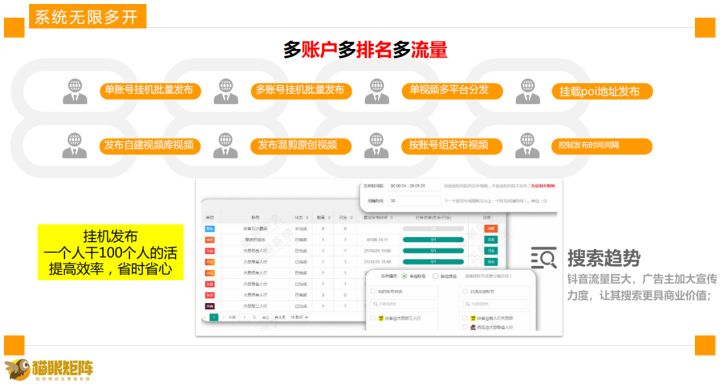Select the 发布自建视频库视频 orange label
Image resolution: width=720 pixels, height=385 pixels.
point(150,146)
